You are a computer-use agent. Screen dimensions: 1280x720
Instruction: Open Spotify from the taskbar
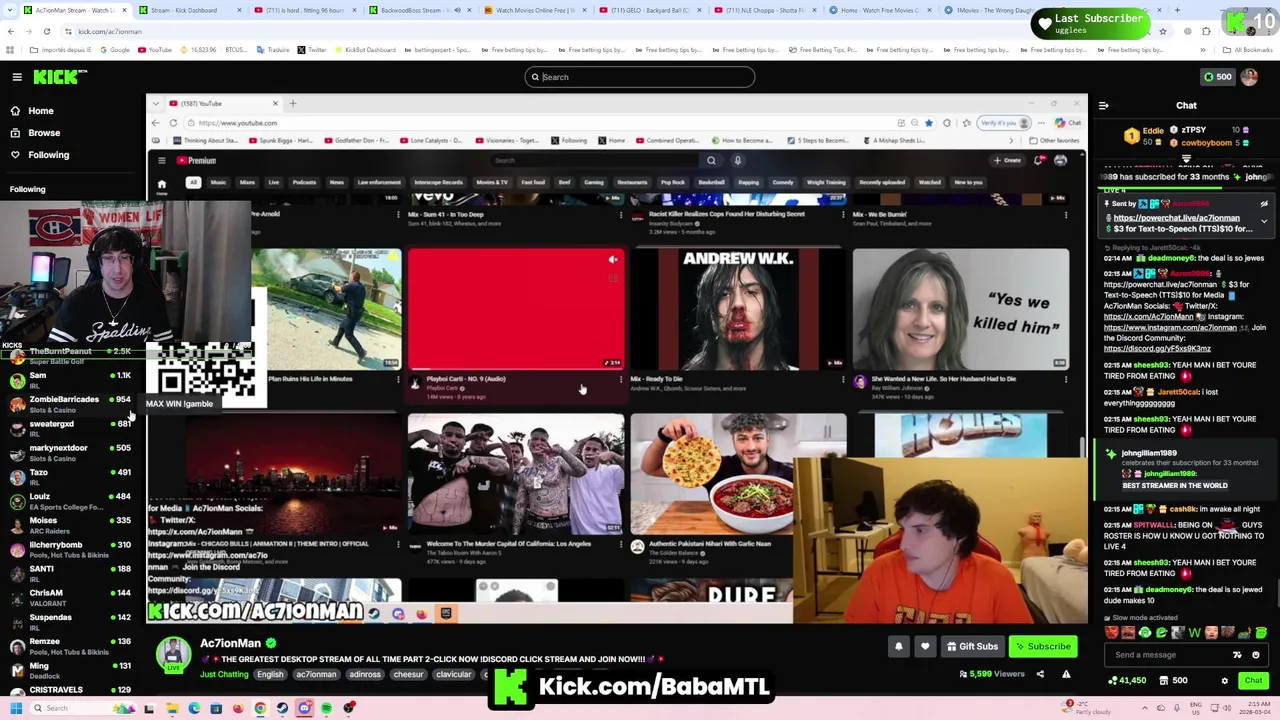coord(326,709)
